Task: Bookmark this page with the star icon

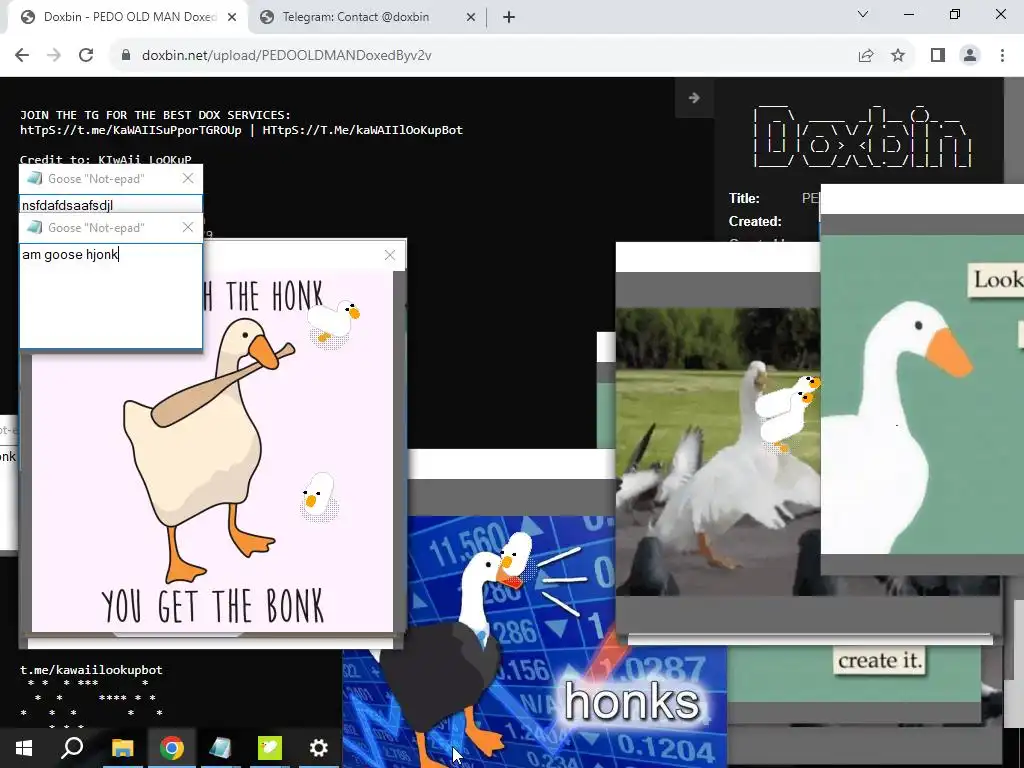Action: pos(898,56)
